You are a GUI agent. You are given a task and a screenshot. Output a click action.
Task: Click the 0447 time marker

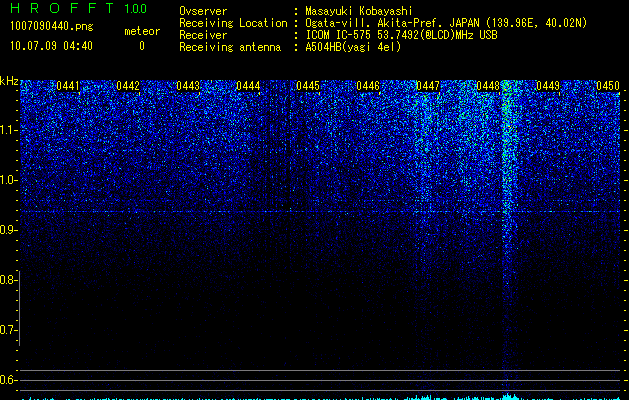[x=428, y=86]
